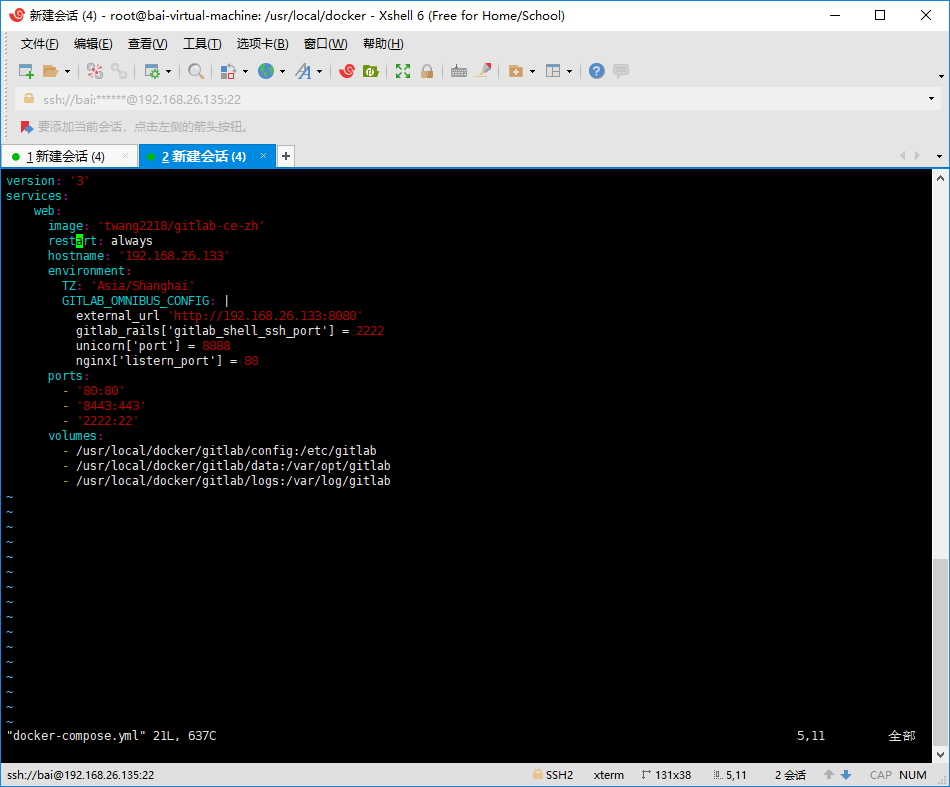950x787 pixels.
Task: Click the Encoding globe icon
Action: [266, 71]
